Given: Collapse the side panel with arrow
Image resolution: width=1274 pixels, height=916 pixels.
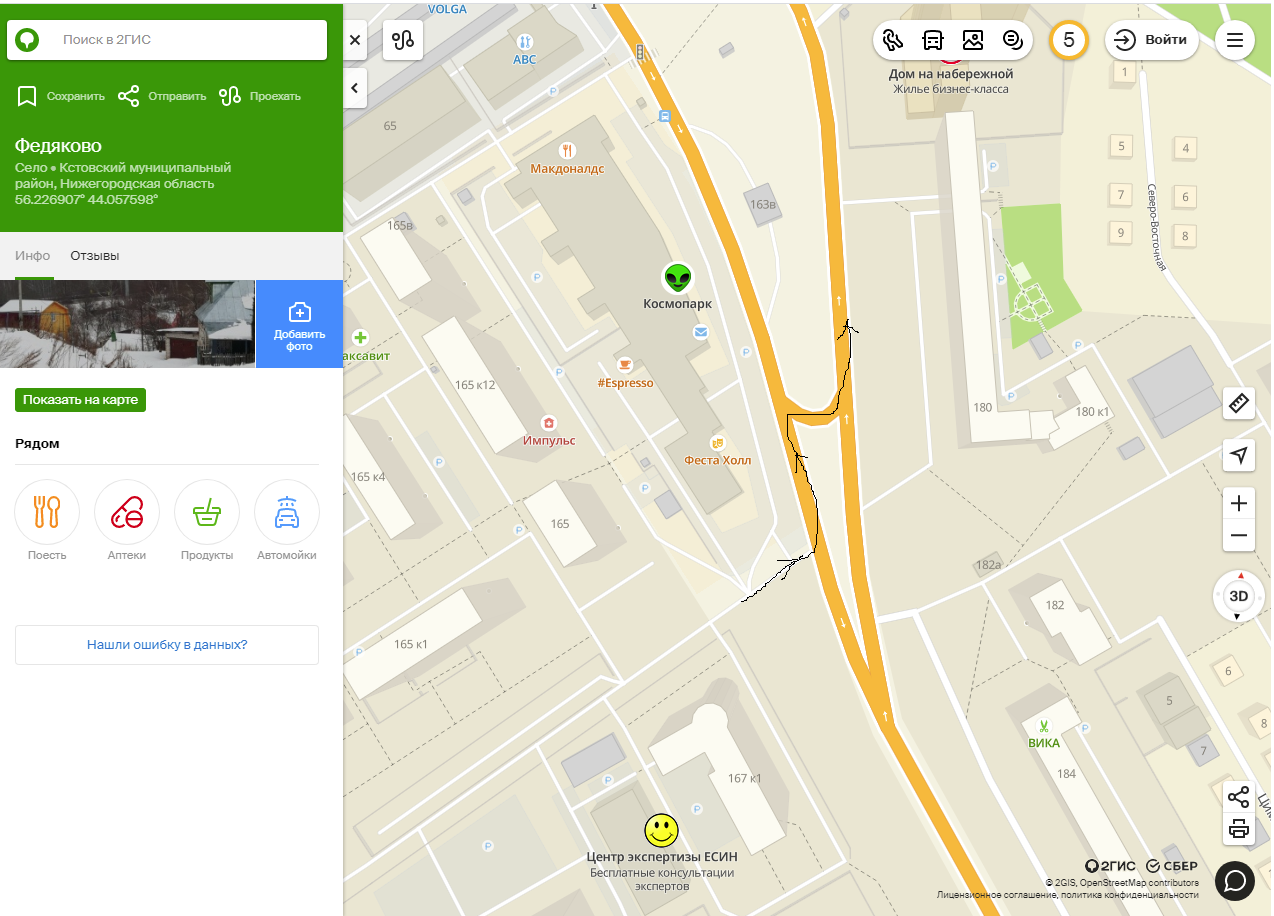Looking at the screenshot, I should coord(355,88).
